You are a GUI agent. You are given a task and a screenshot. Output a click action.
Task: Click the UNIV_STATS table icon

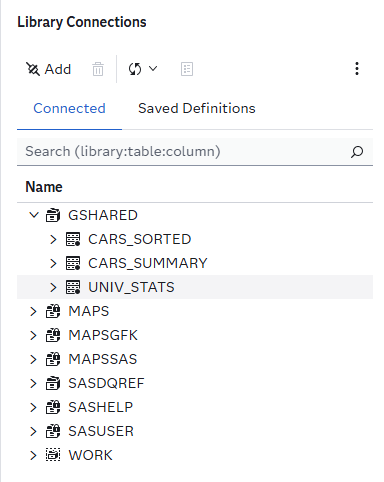click(73, 287)
